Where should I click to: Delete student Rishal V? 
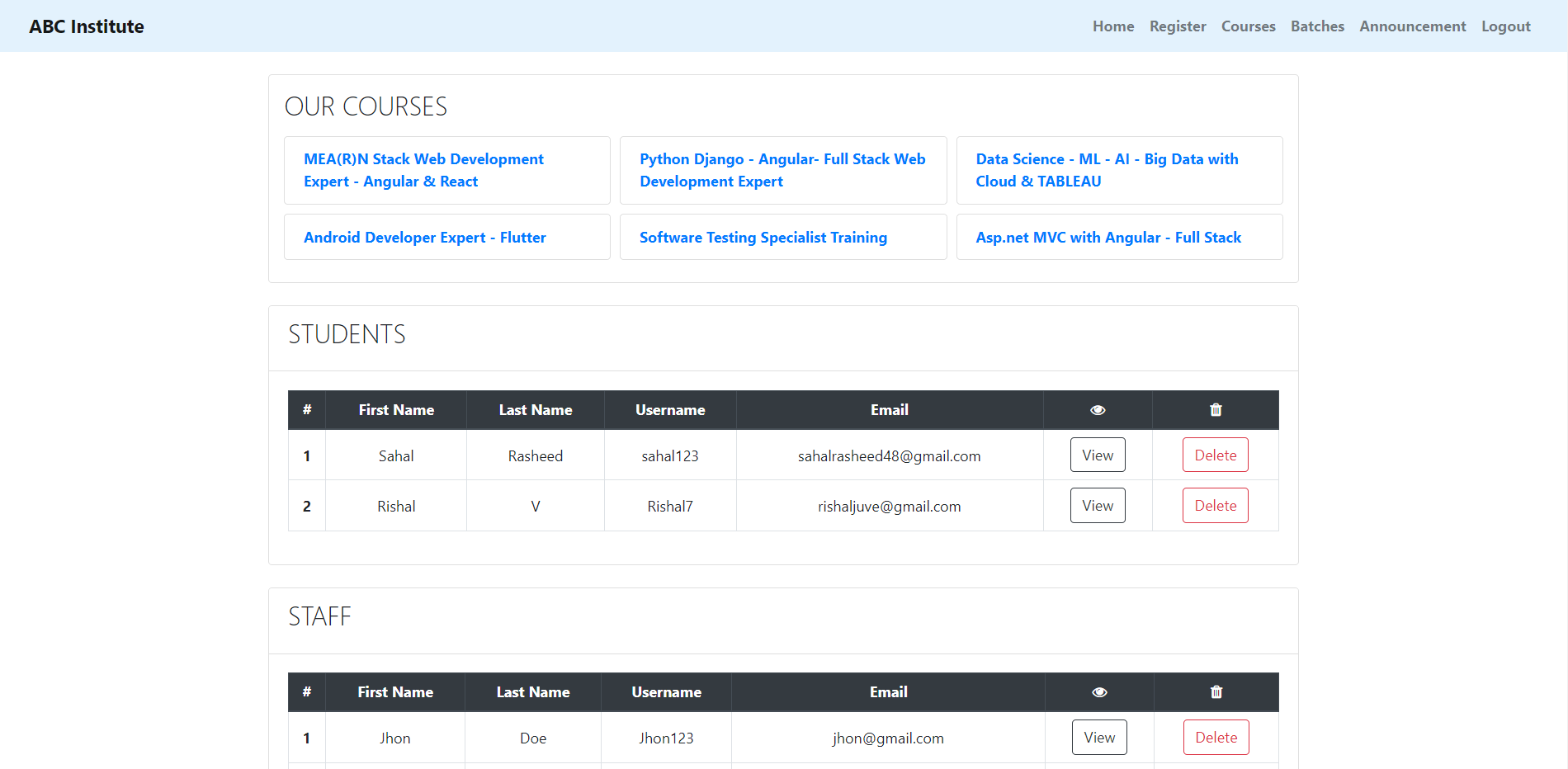point(1215,506)
